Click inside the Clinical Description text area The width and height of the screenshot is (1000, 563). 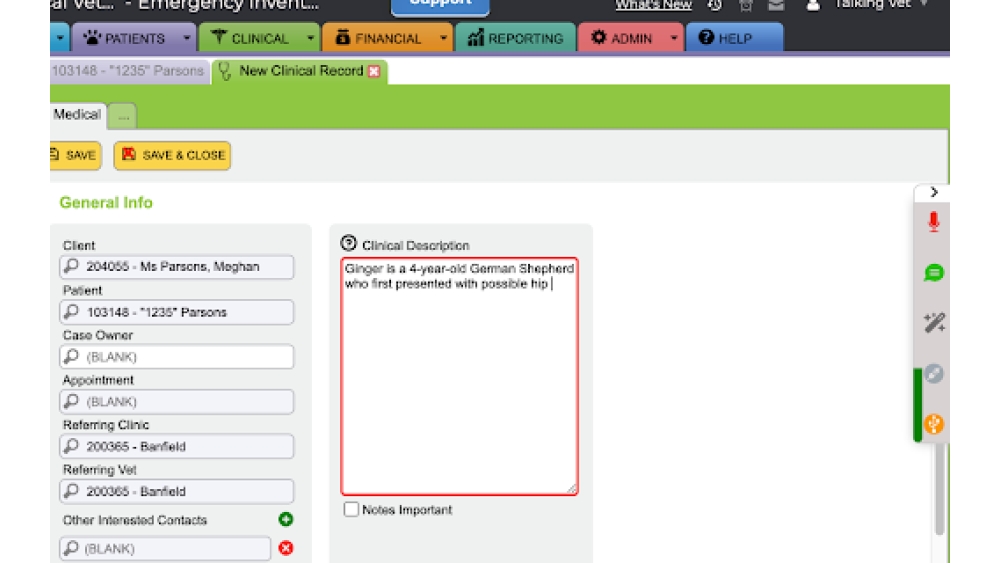click(459, 376)
